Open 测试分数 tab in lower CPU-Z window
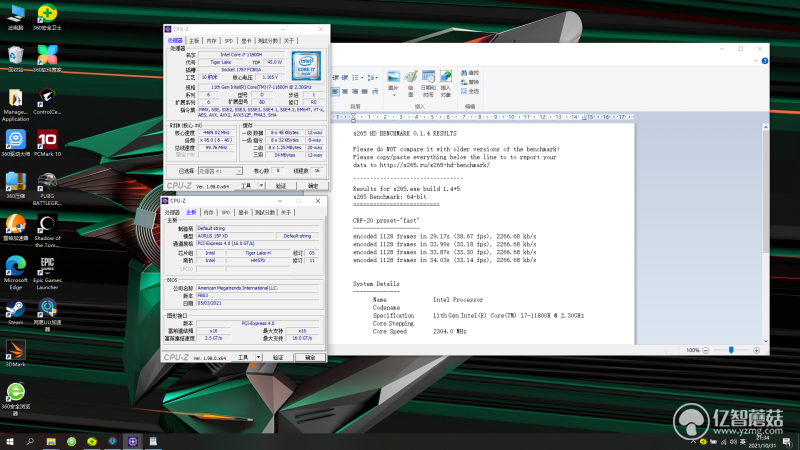Image resolution: width=800 pixels, height=450 pixels. pyautogui.click(x=265, y=212)
